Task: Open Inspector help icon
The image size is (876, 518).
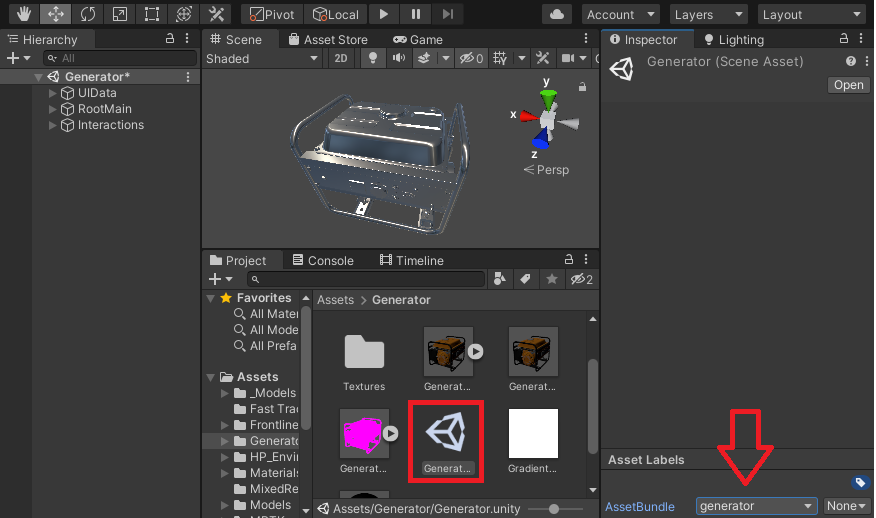Action: coord(851,61)
